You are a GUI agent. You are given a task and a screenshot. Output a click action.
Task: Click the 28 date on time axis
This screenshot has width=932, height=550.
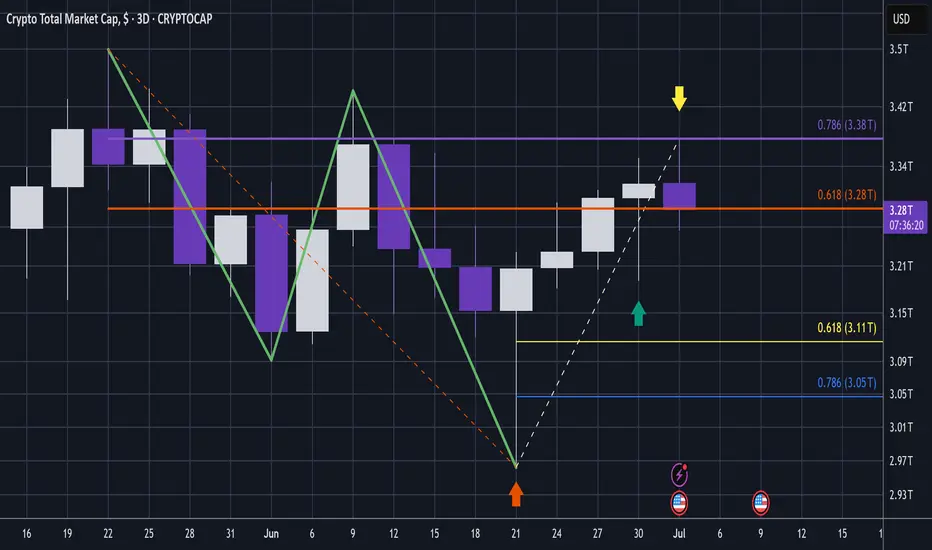click(x=190, y=533)
